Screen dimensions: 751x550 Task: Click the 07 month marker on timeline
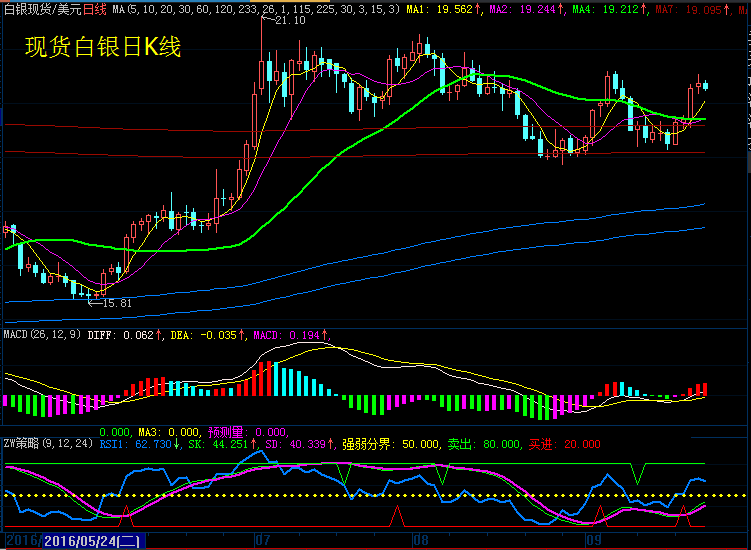pos(262,539)
